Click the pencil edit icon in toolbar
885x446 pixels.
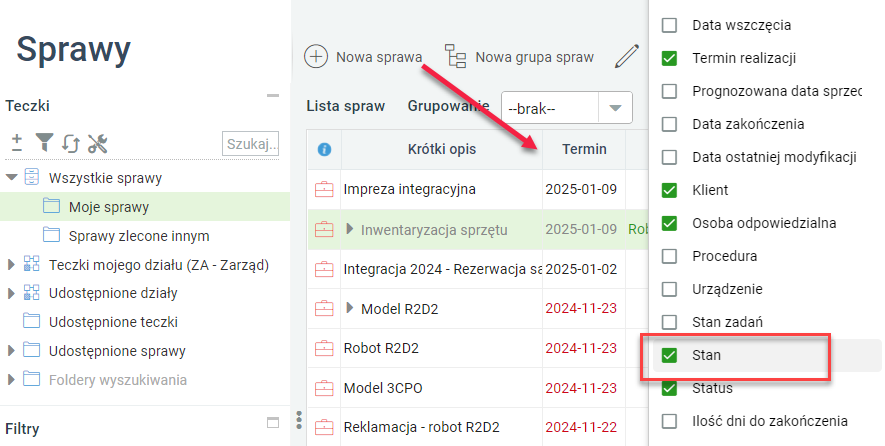coord(626,56)
